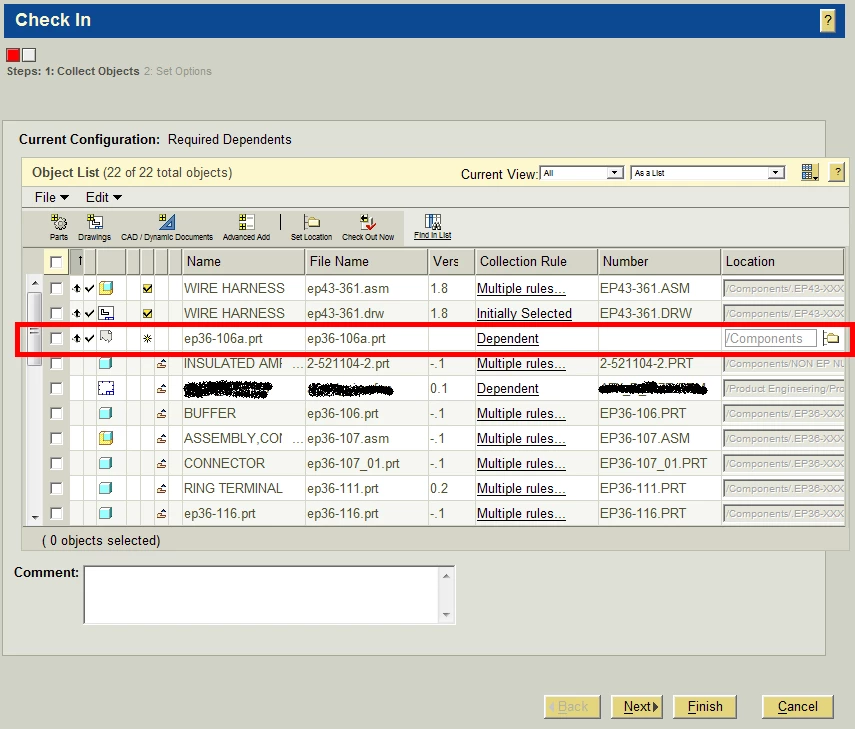Click the object list scroll-down arrow

(35, 517)
